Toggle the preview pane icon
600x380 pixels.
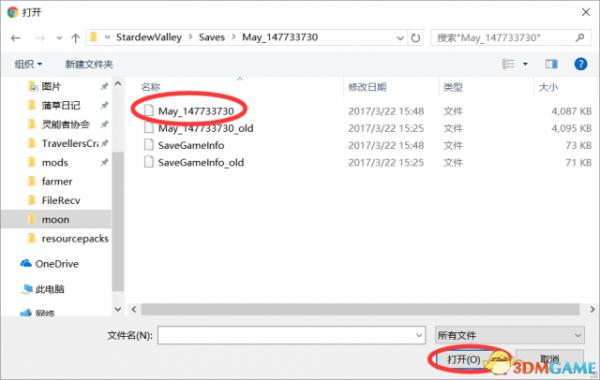[x=551, y=64]
